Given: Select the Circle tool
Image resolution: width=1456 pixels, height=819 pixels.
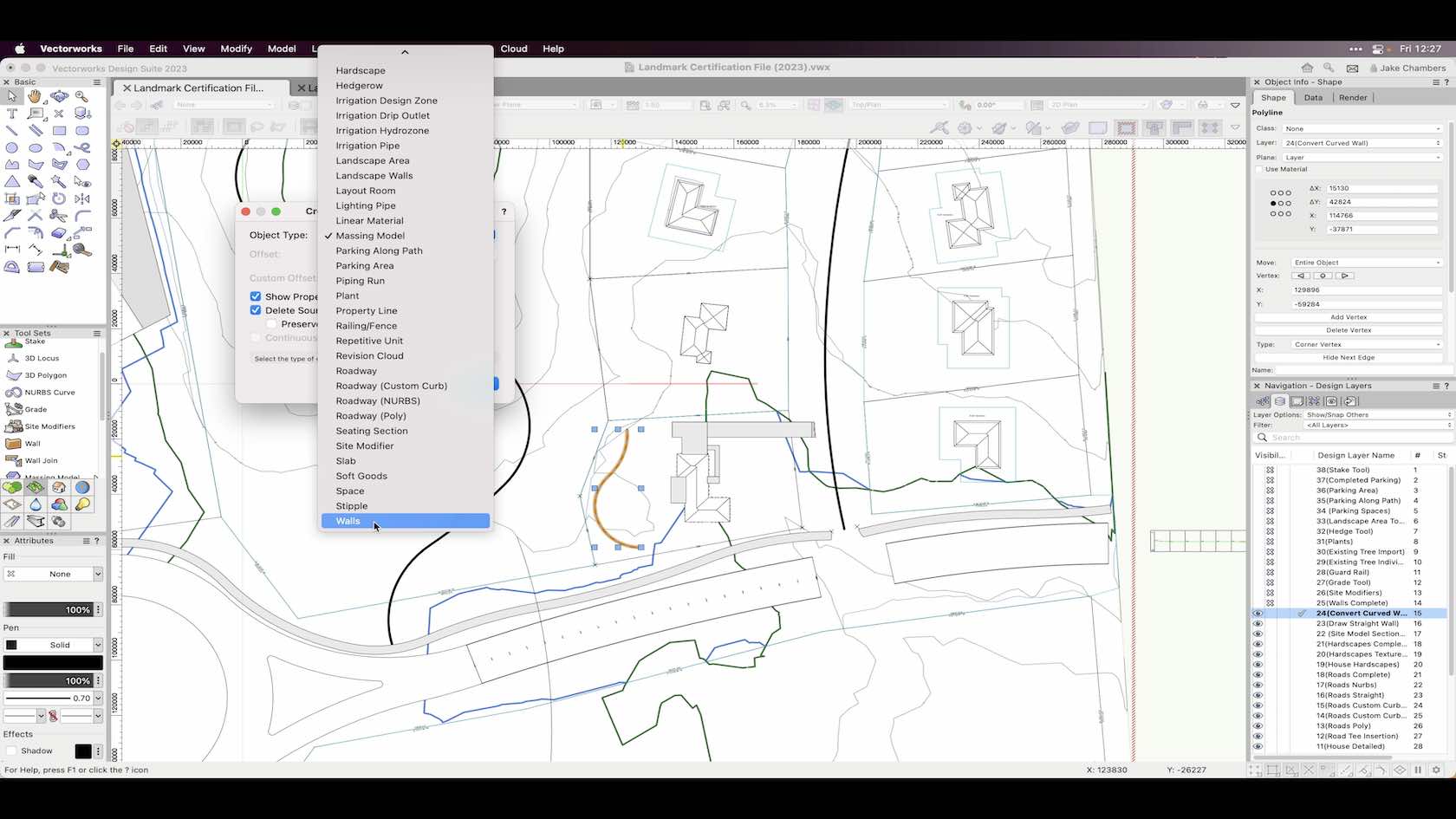Looking at the screenshot, I should click(x=12, y=147).
